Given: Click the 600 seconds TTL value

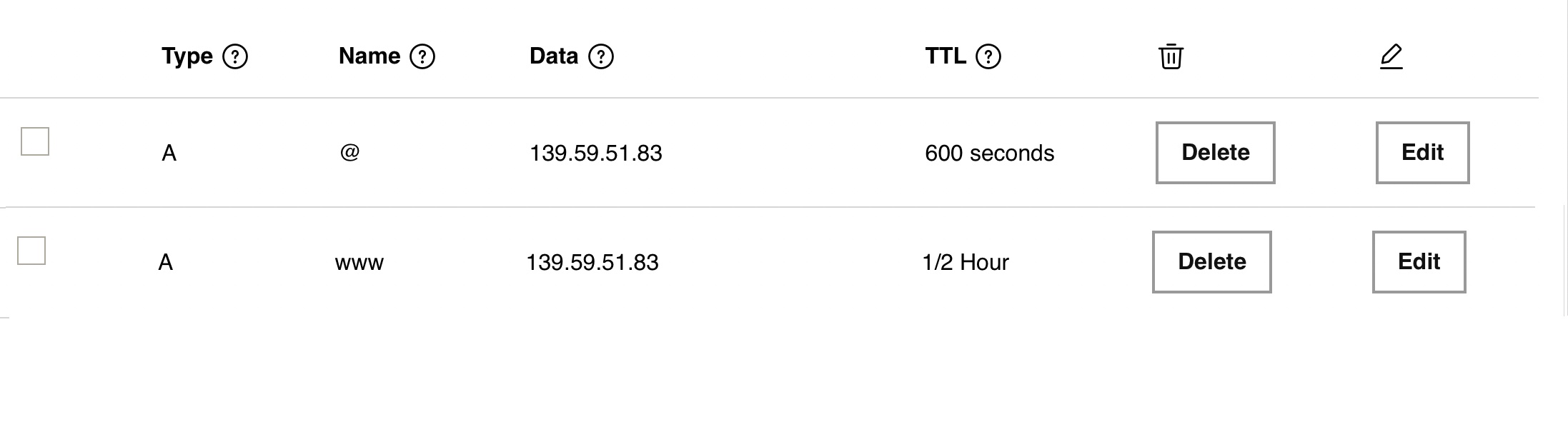Looking at the screenshot, I should point(990,153).
